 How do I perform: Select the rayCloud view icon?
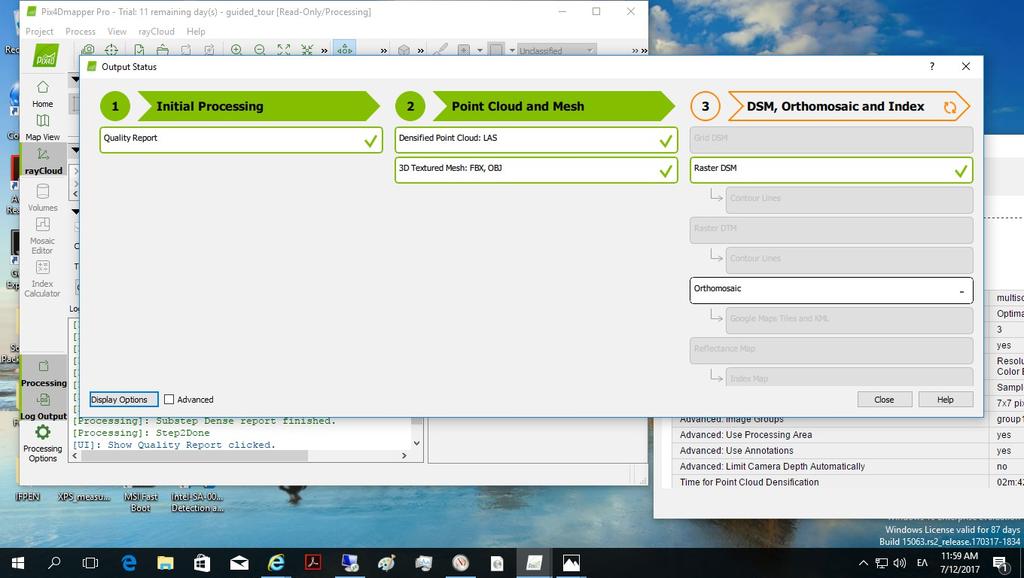click(43, 154)
